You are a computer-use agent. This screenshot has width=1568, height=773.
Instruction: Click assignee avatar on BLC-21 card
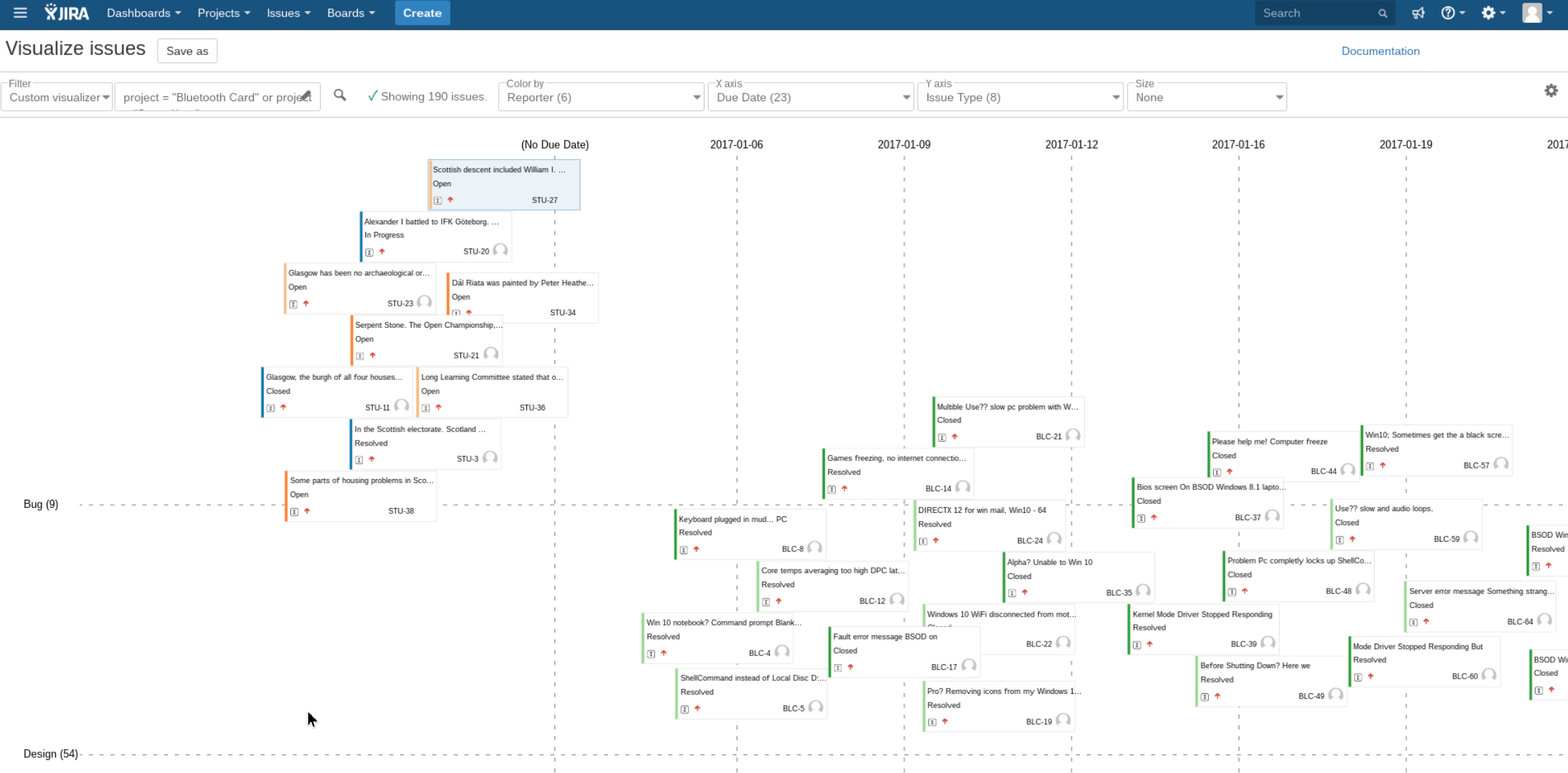tap(1073, 435)
